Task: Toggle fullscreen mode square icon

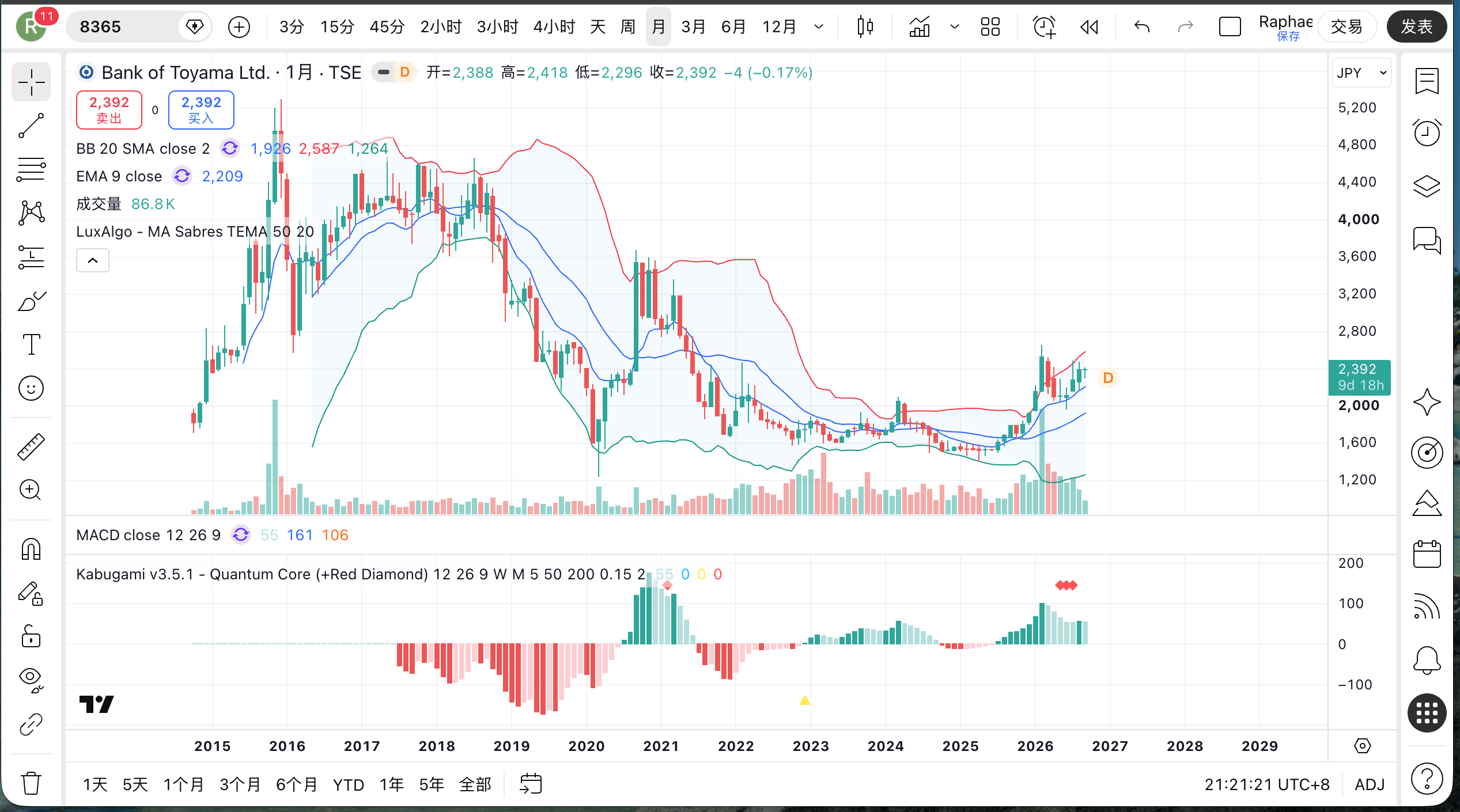Action: click(1230, 26)
